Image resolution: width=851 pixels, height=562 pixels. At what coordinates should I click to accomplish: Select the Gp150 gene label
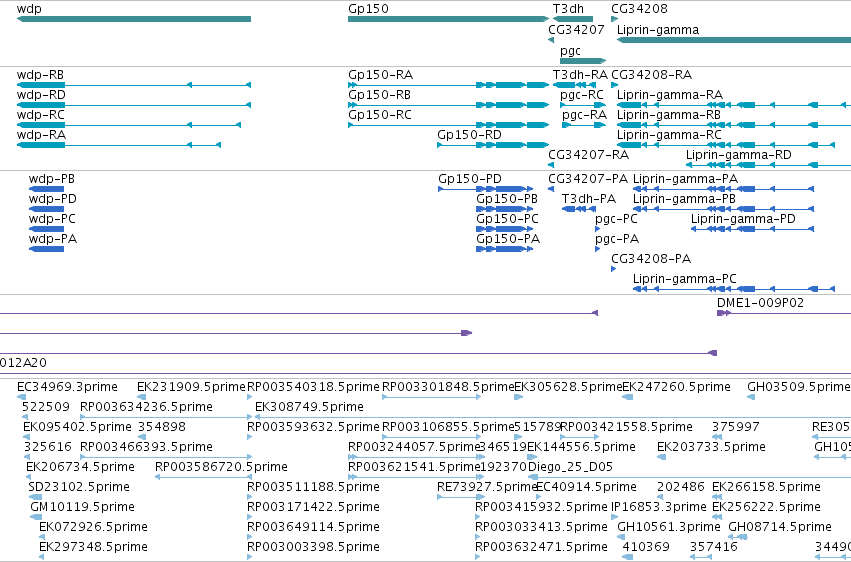tap(369, 9)
